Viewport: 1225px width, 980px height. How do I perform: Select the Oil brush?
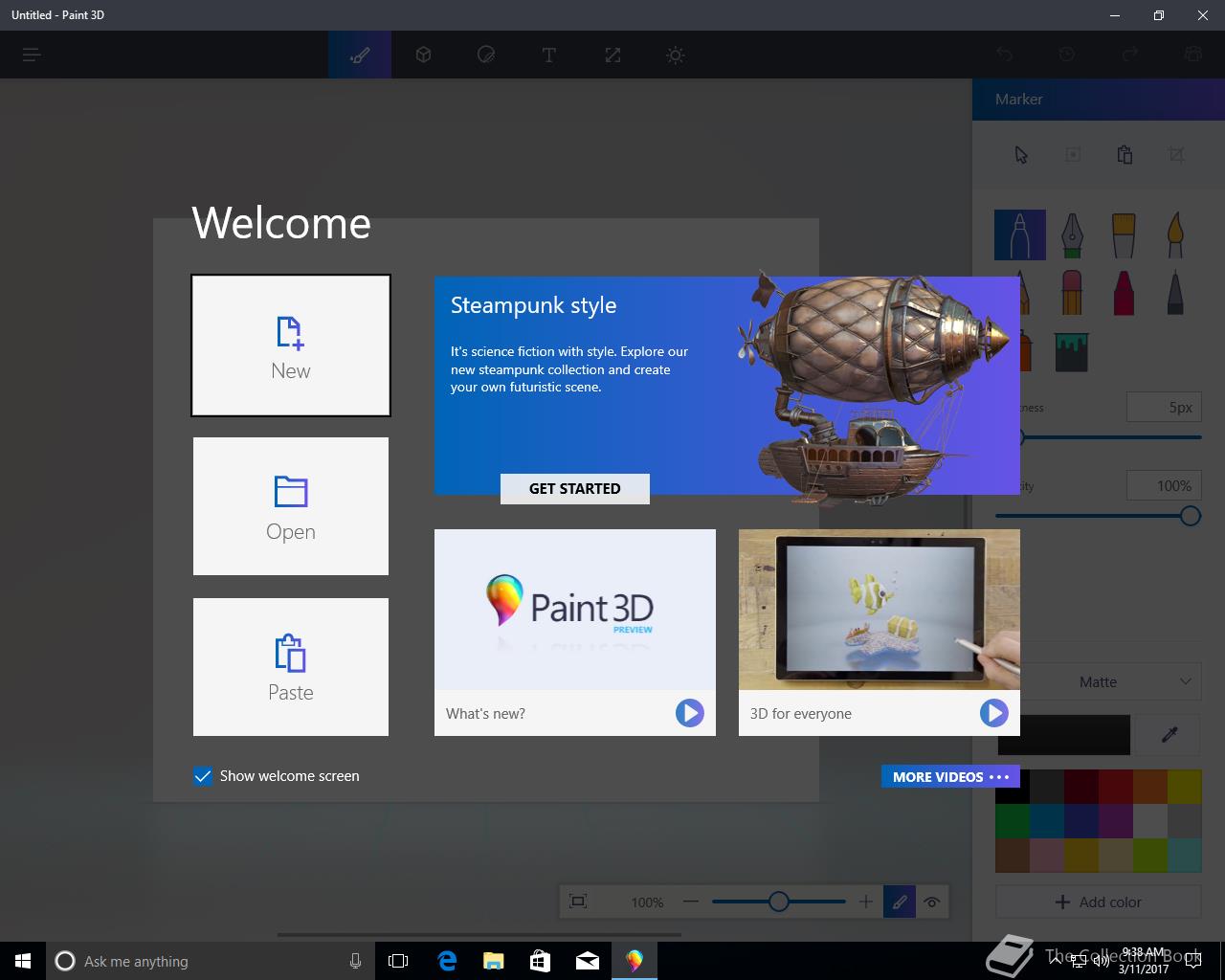tap(1124, 235)
